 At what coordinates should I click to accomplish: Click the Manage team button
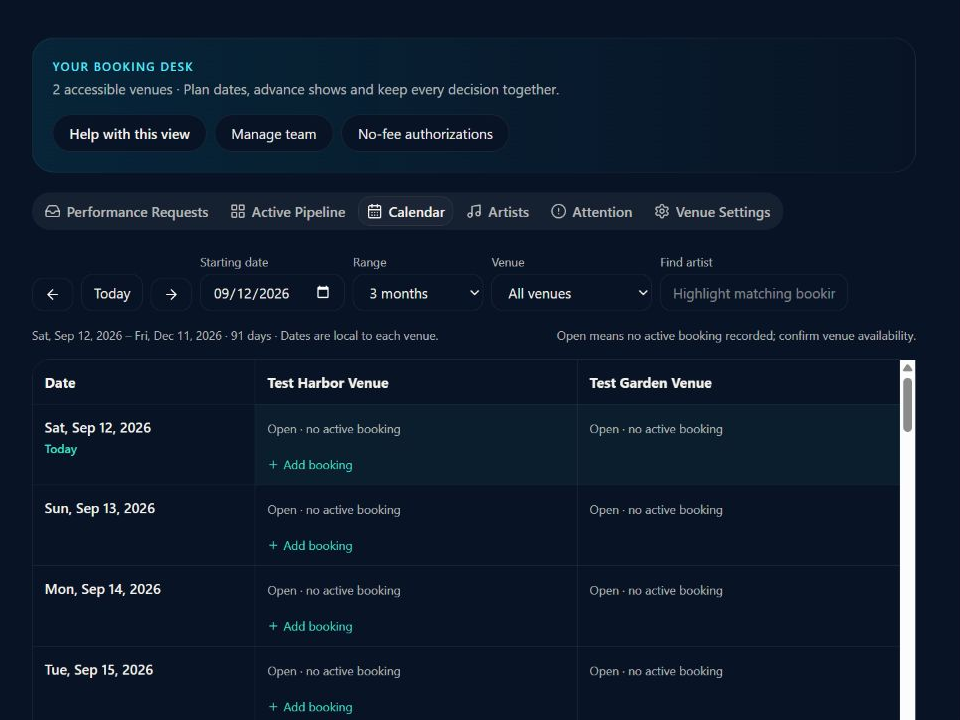(x=274, y=134)
